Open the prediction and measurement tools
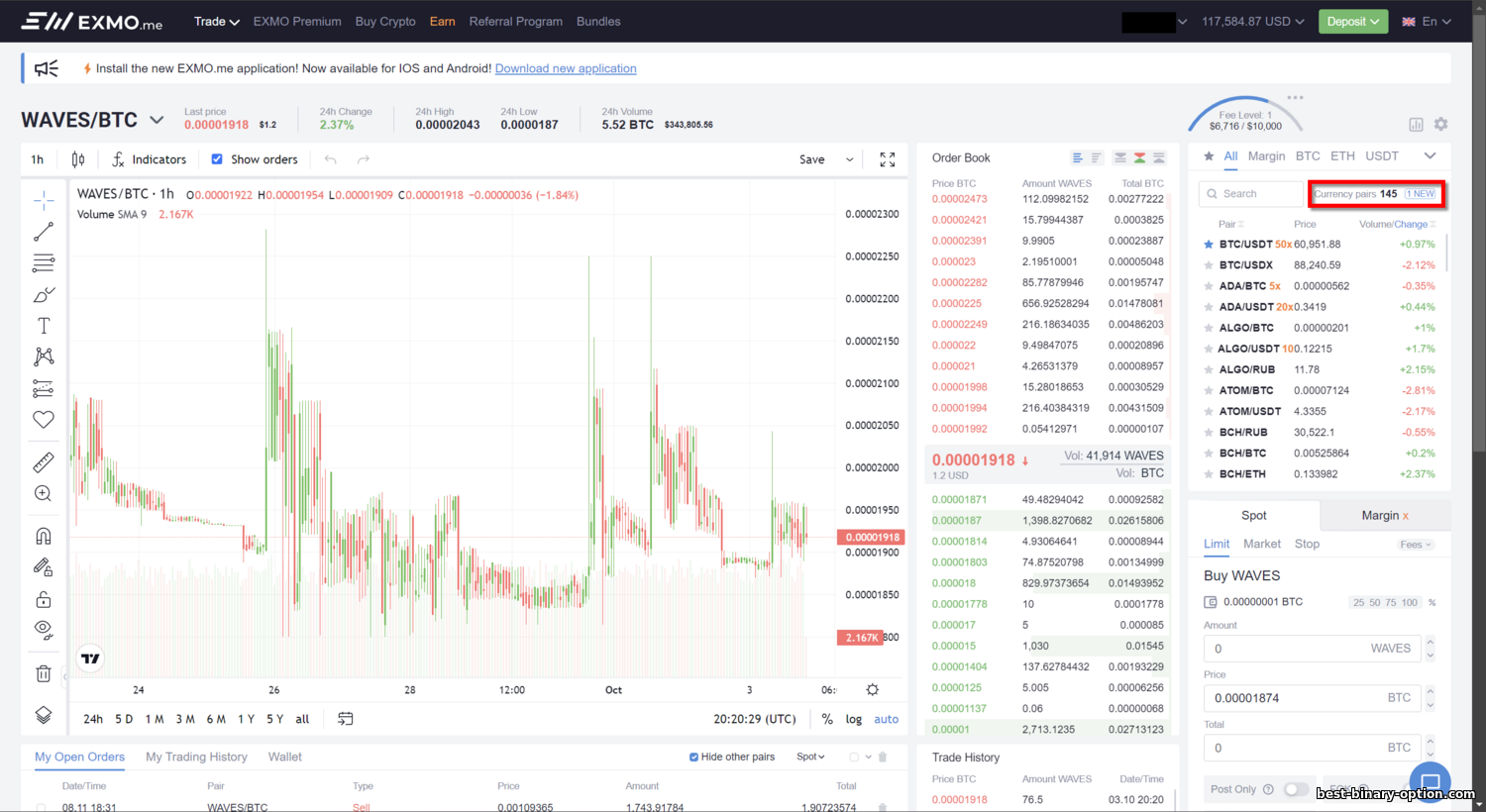This screenshot has height=812, width=1486. click(x=44, y=388)
